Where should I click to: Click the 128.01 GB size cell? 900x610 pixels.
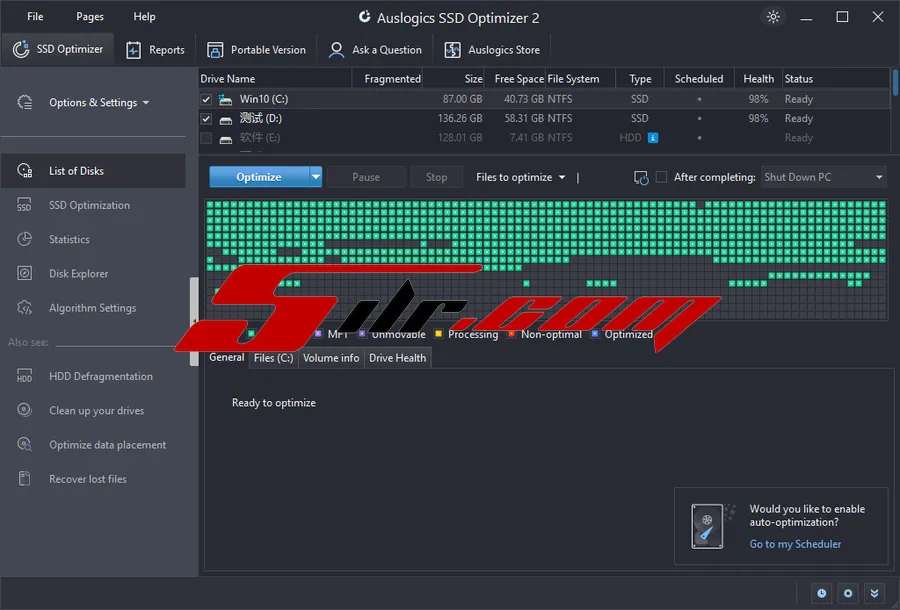click(x=460, y=138)
